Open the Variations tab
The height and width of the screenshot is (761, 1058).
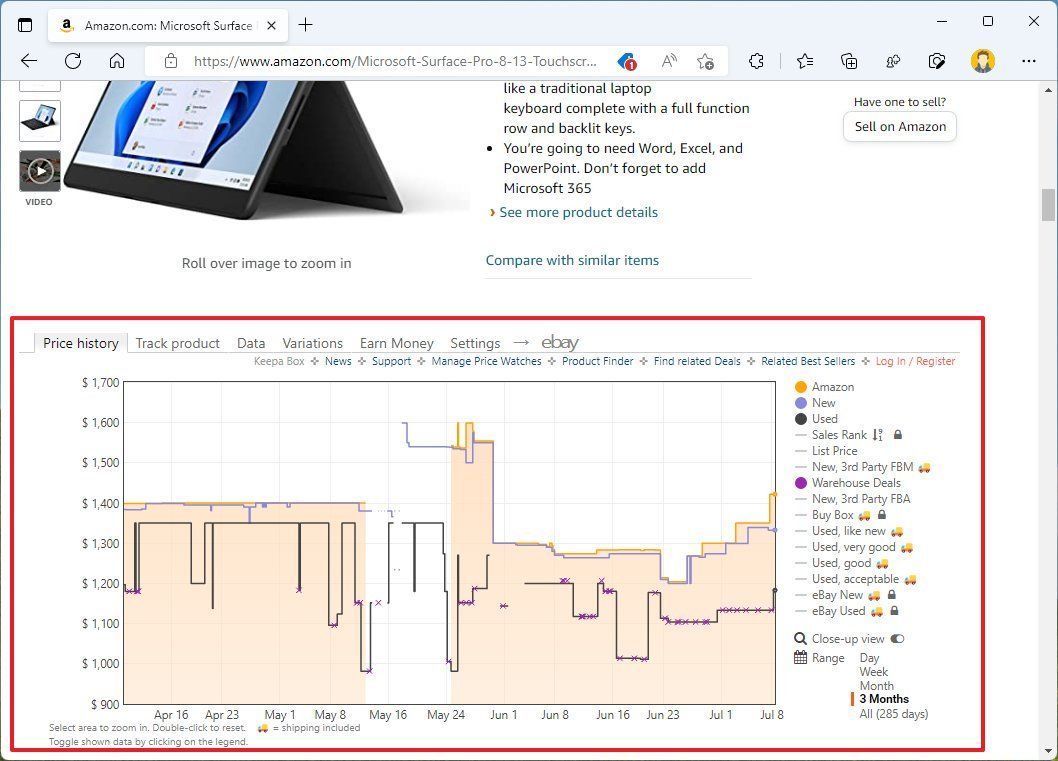pos(312,343)
